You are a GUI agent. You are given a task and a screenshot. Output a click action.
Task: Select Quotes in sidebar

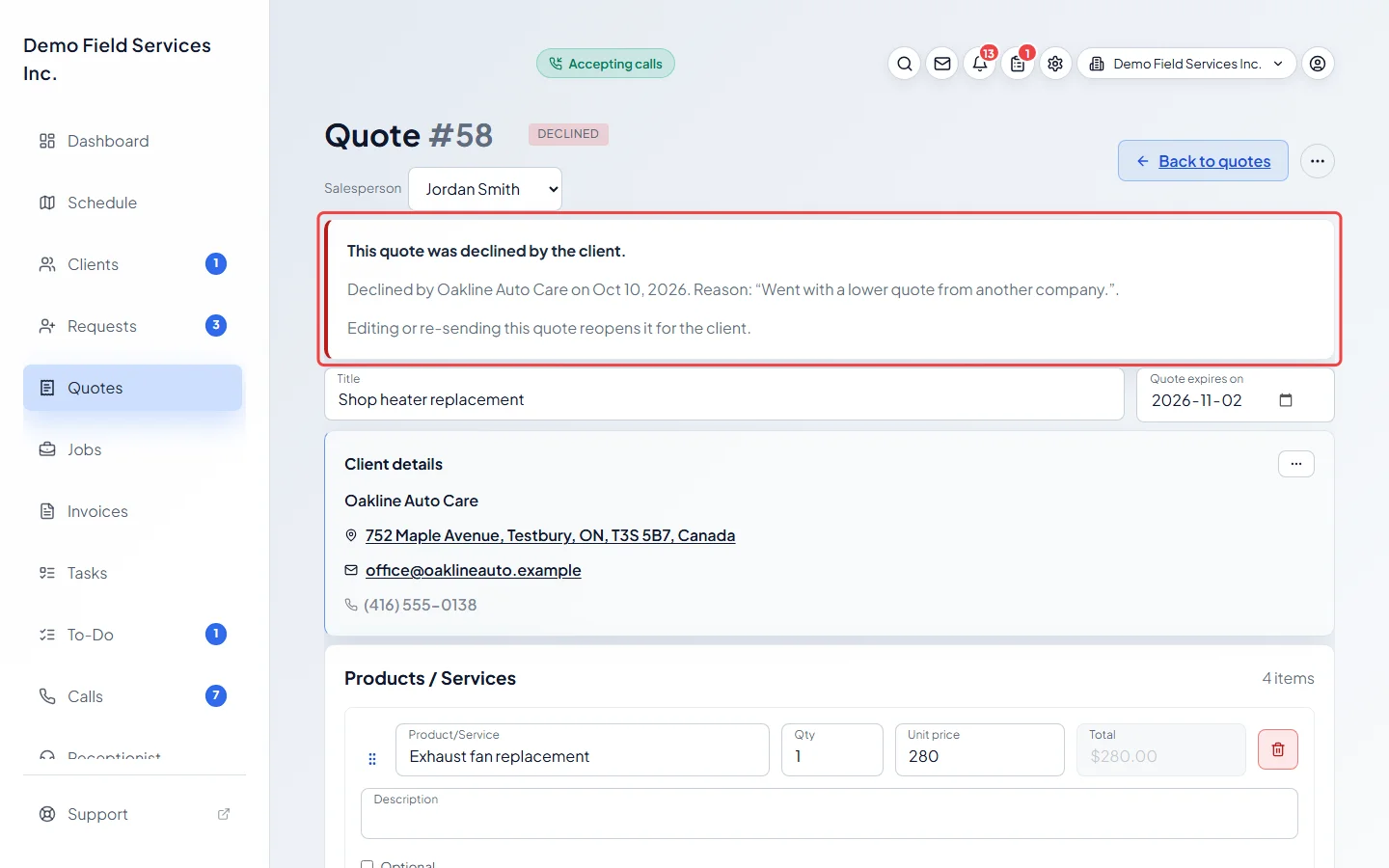[x=133, y=388]
